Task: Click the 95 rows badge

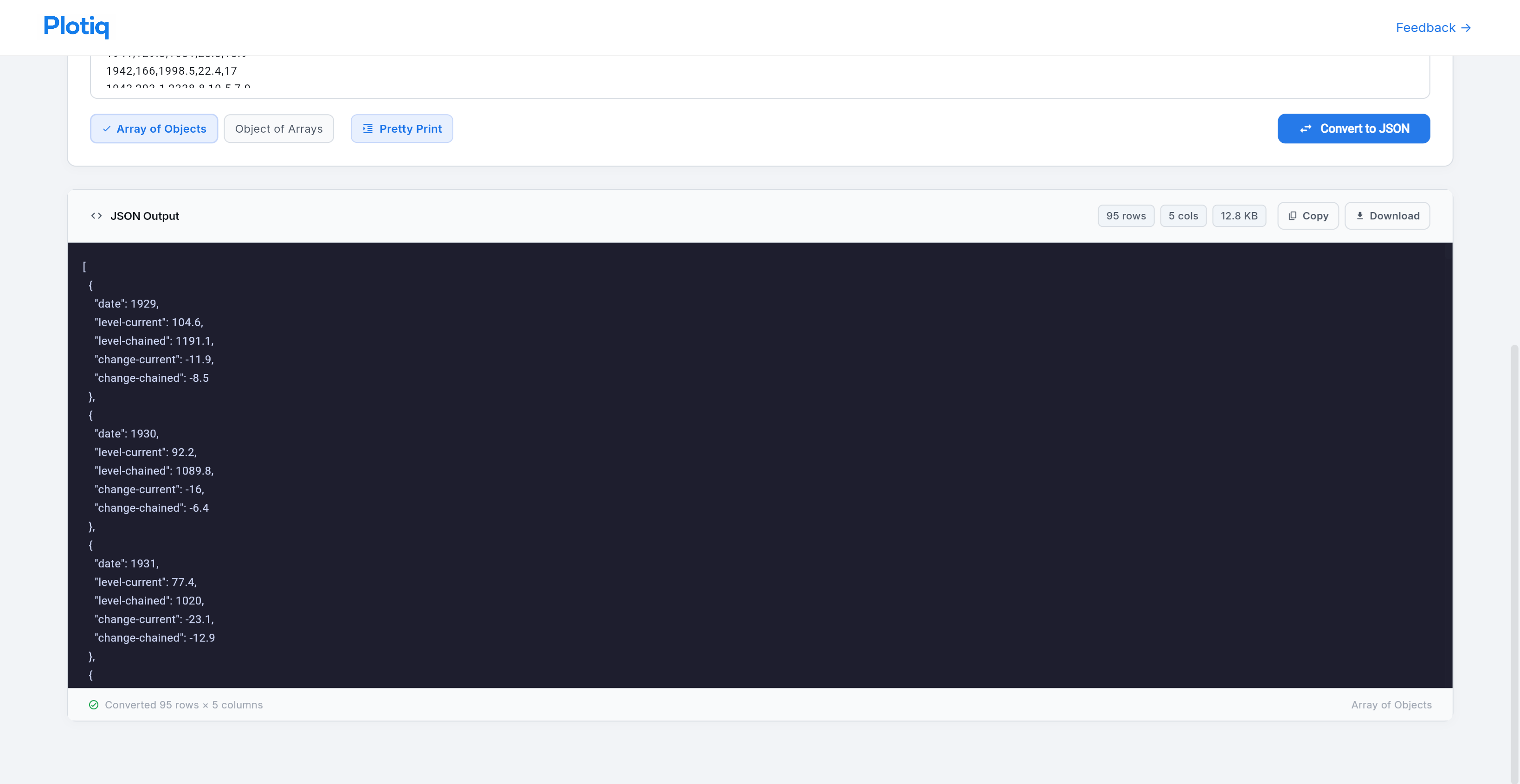Action: click(x=1125, y=216)
